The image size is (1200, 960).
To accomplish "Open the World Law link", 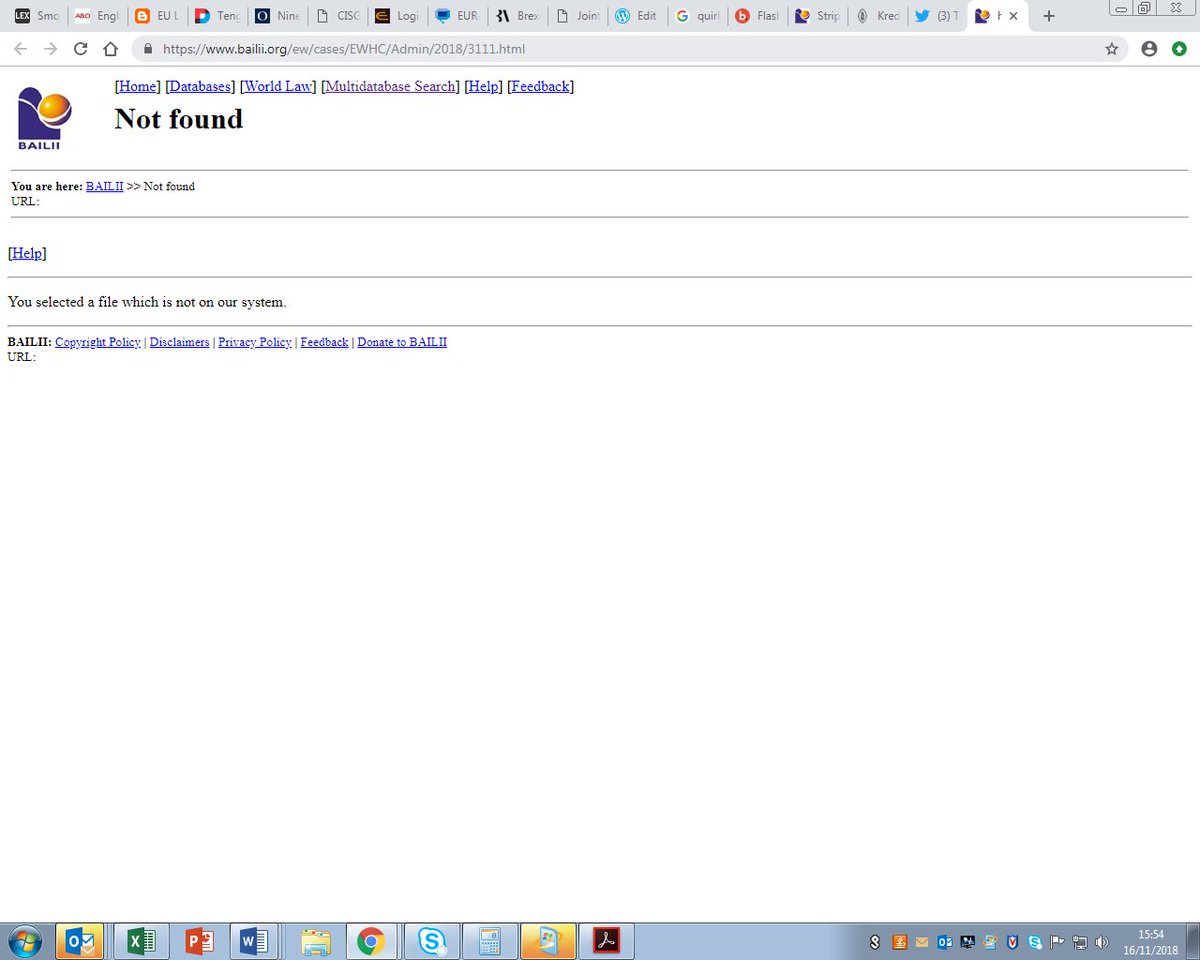I will coord(279,86).
